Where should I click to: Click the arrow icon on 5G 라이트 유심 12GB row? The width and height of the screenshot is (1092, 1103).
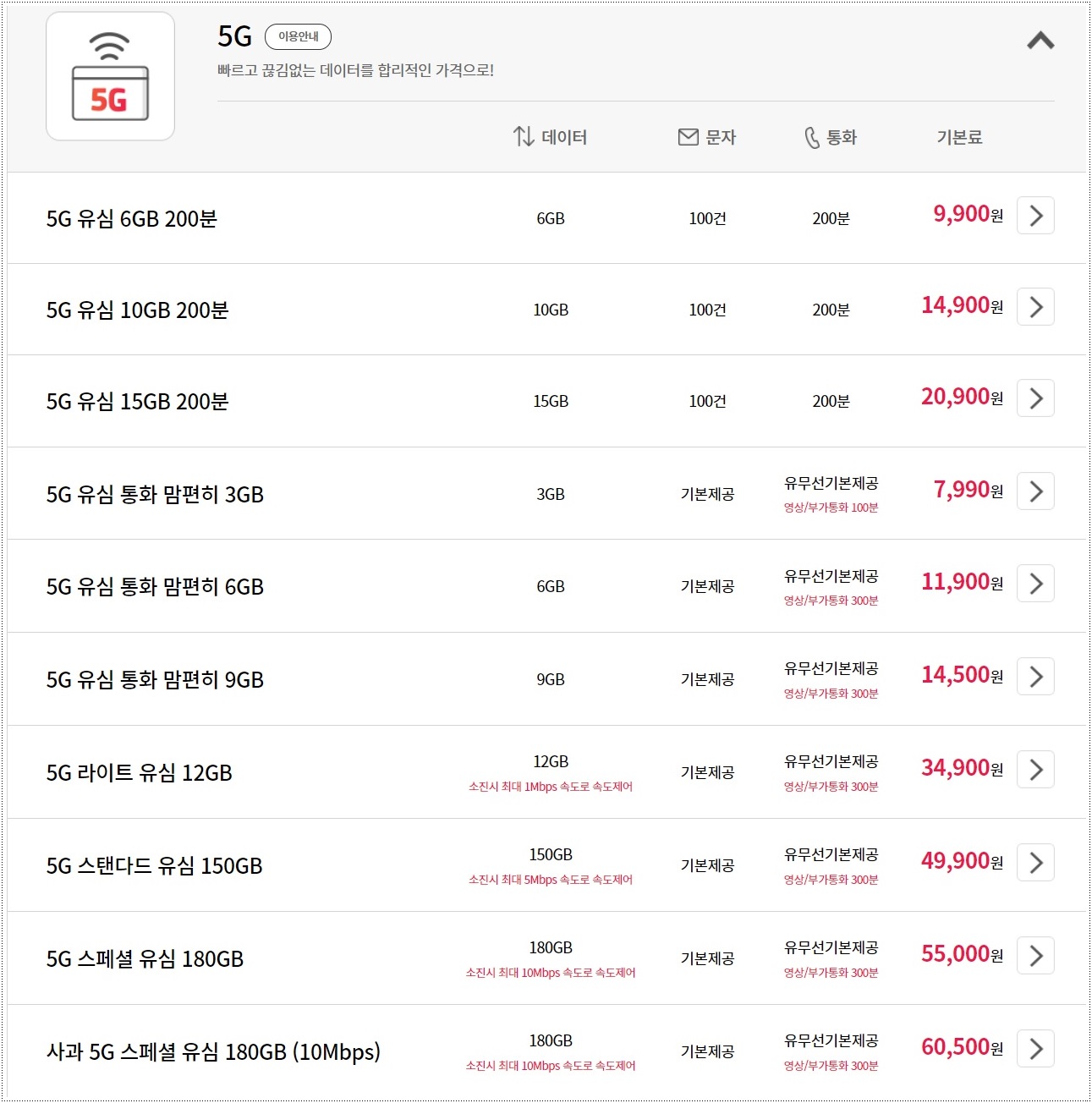pyautogui.click(x=1034, y=770)
